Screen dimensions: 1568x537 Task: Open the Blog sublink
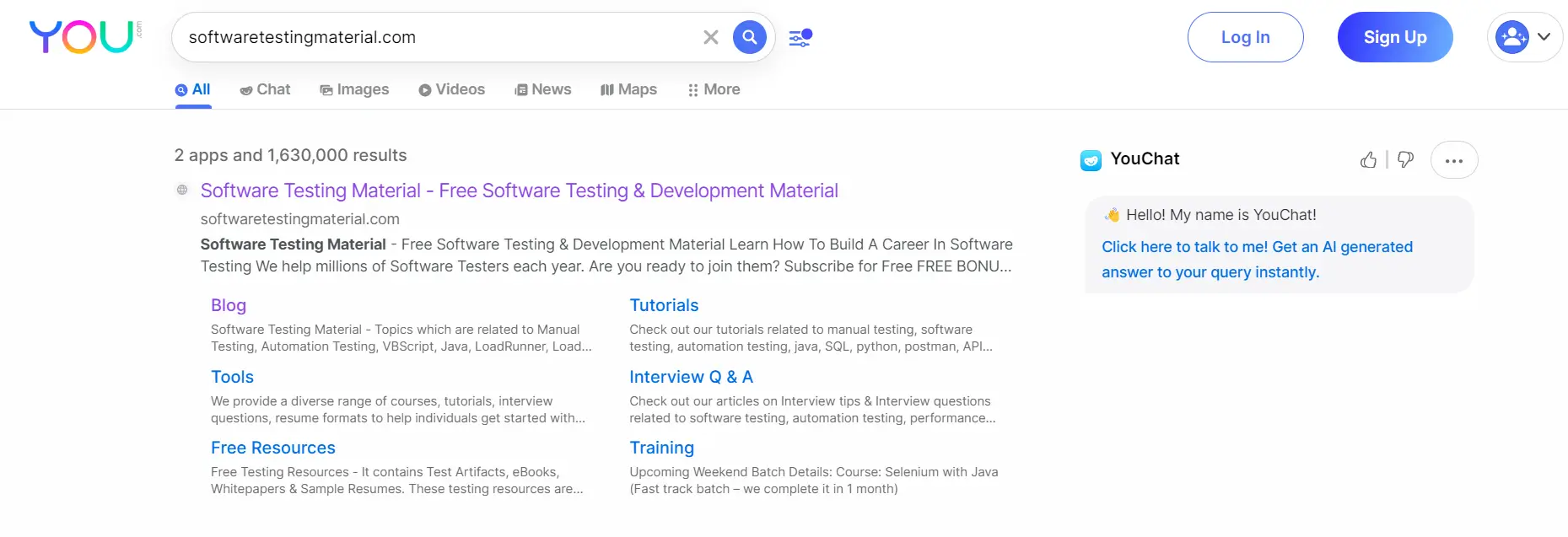229,305
